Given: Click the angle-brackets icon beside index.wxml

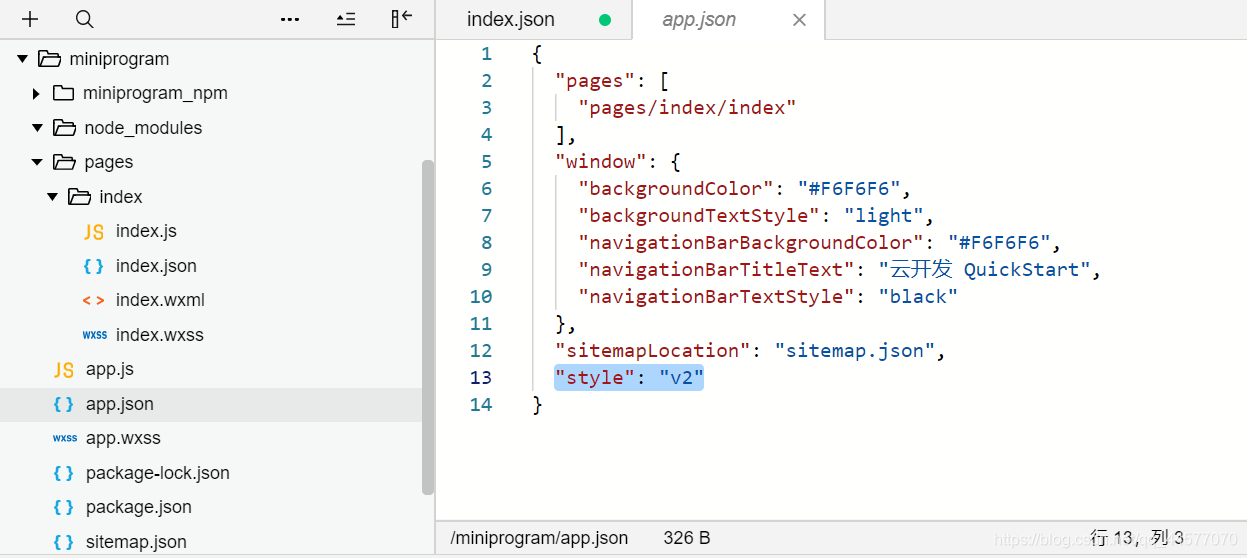Looking at the screenshot, I should 94,300.
